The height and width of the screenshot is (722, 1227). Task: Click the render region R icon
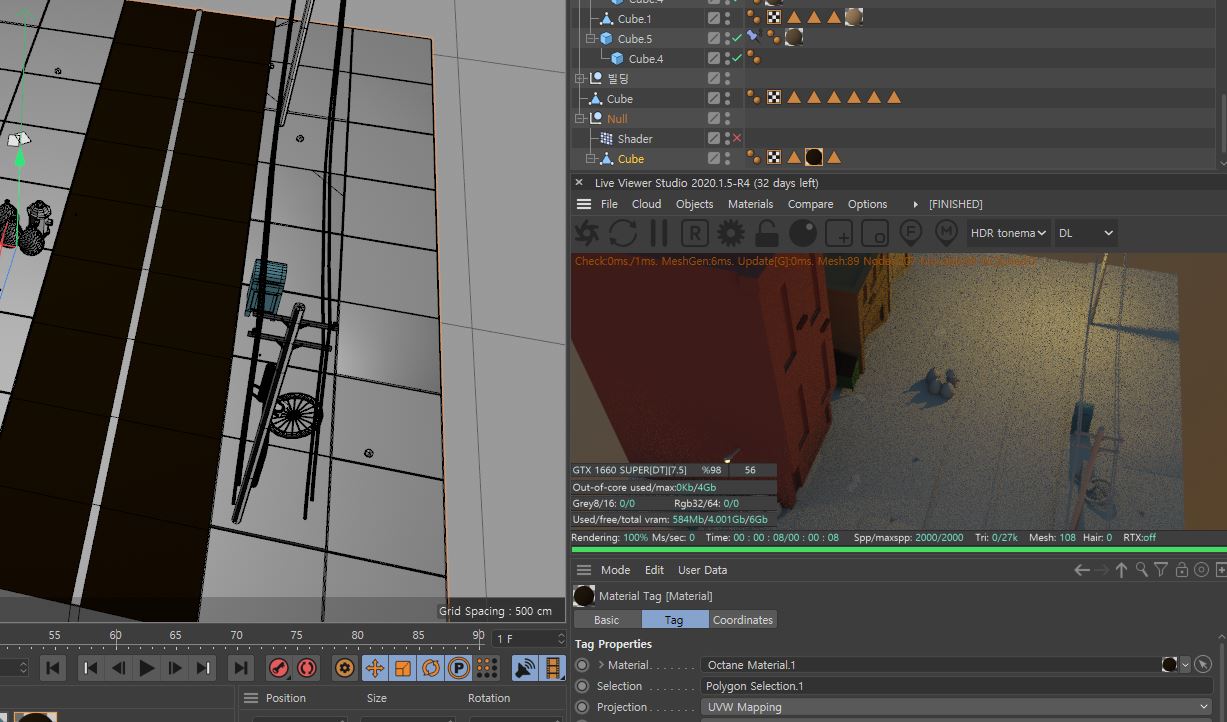(695, 233)
